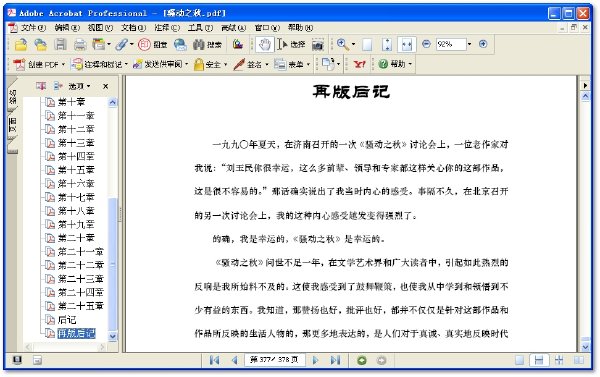The image size is (600, 377).
Task: Open the 工具 menu
Action: pos(200,28)
